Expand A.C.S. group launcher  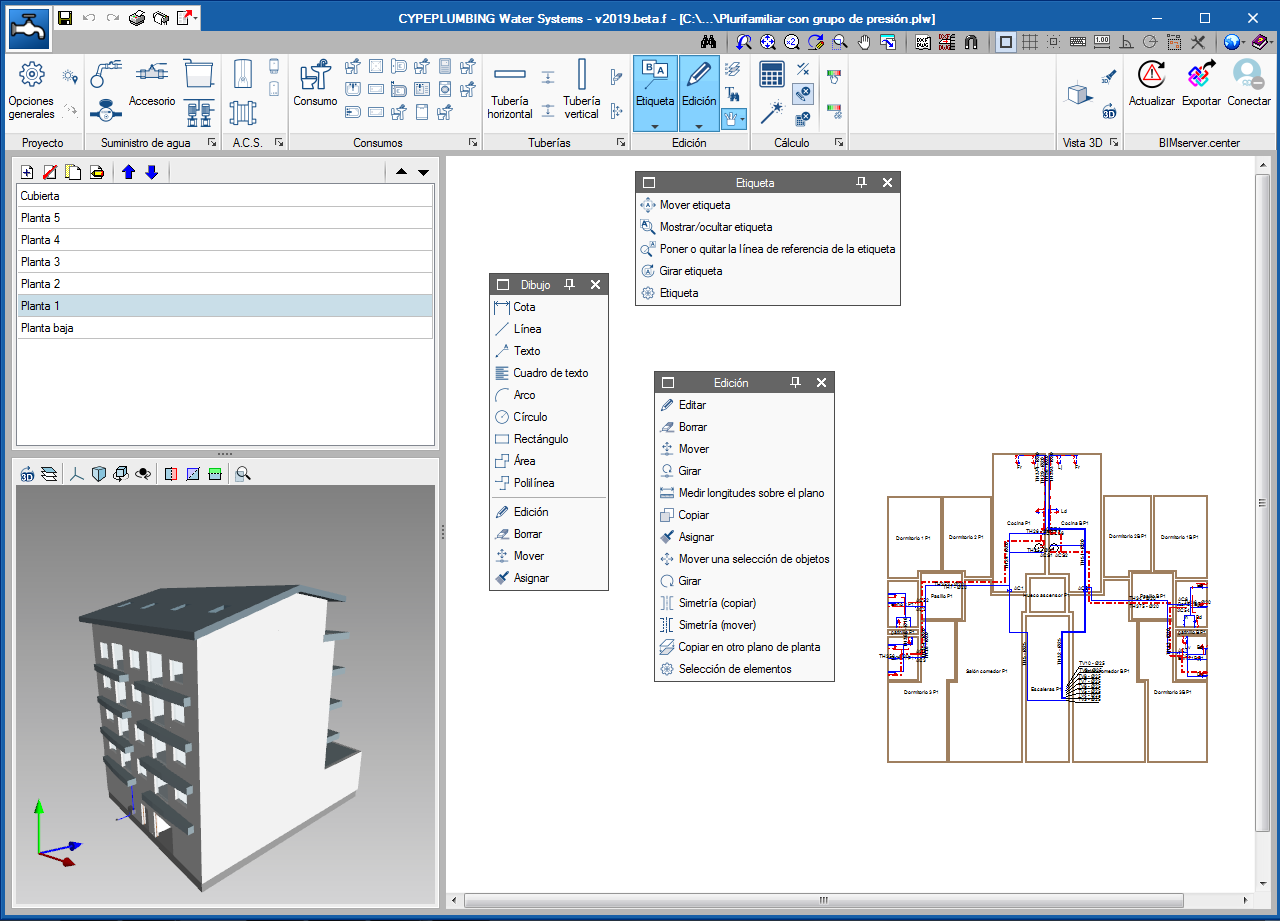(x=279, y=143)
